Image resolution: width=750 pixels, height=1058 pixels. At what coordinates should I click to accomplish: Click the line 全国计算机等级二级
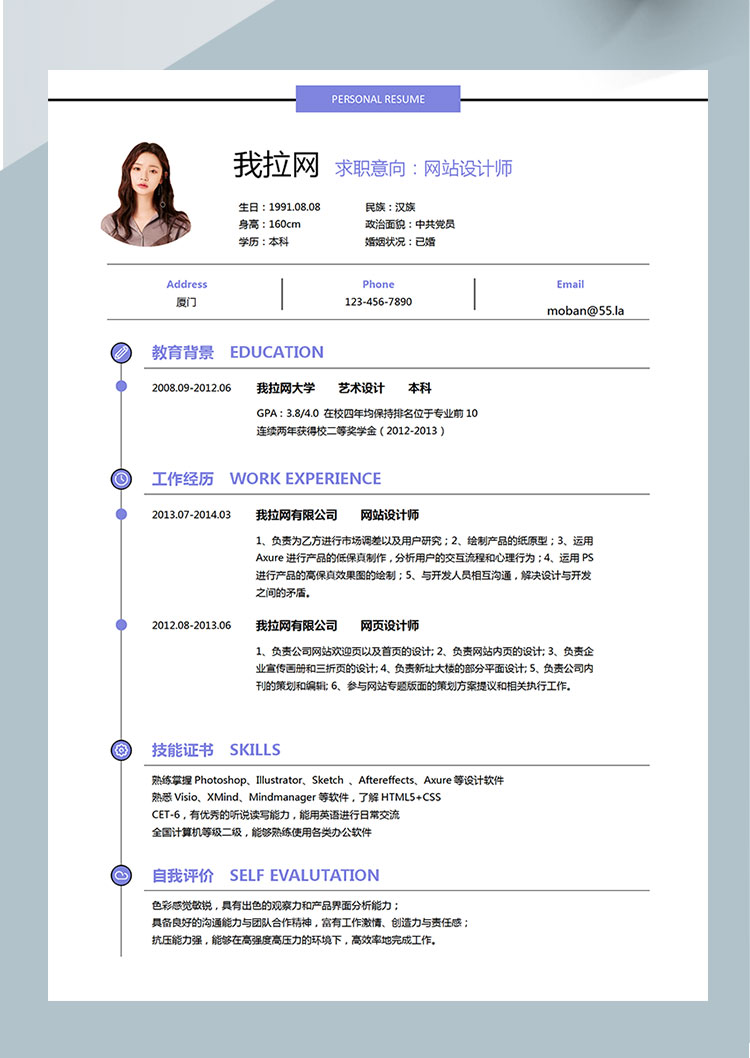point(262,832)
